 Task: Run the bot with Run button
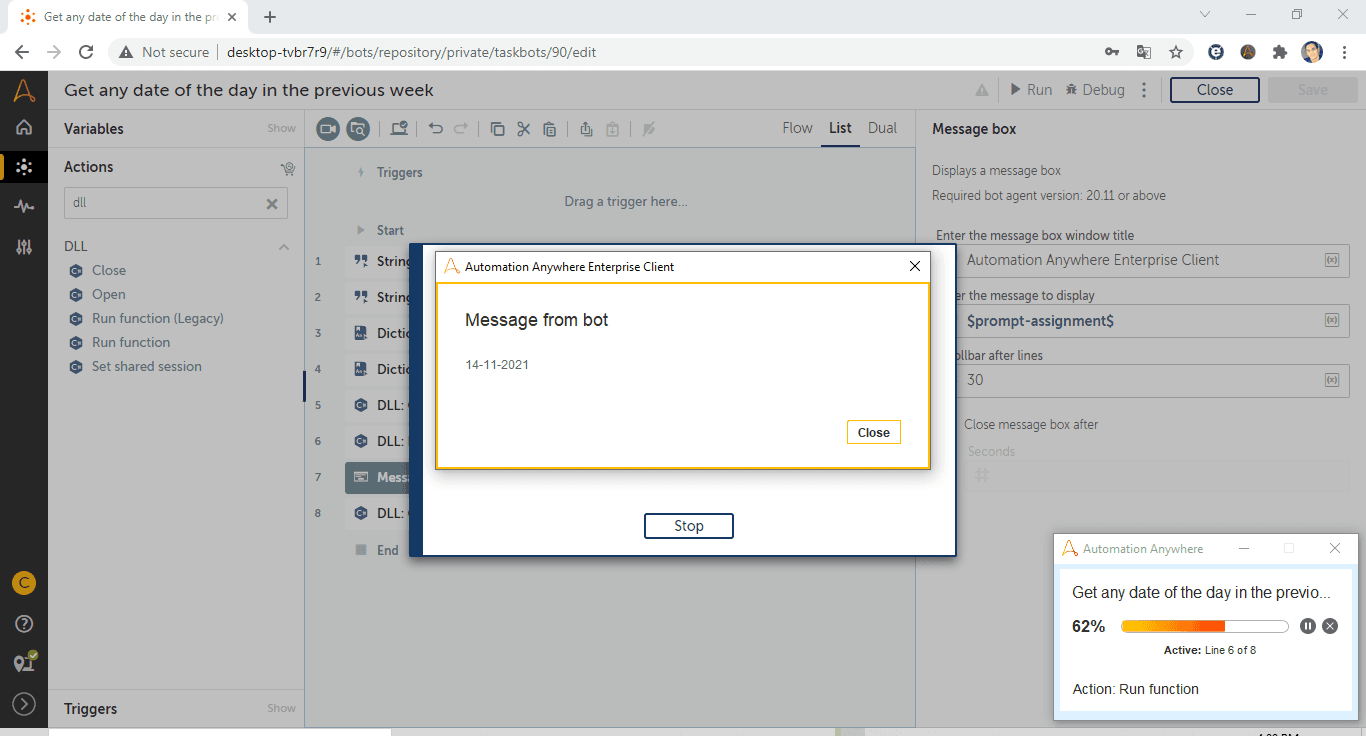tap(1030, 90)
